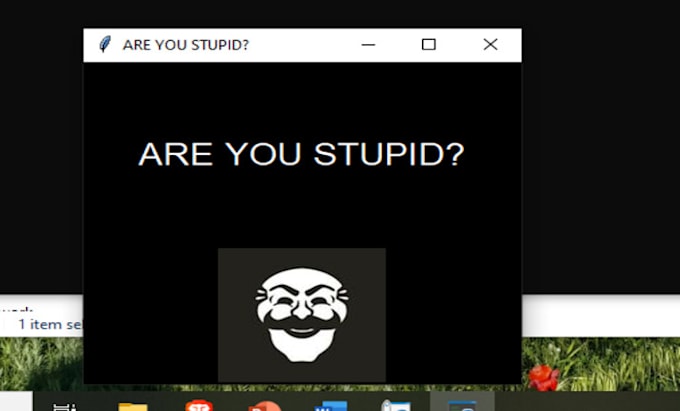Click the feather icon in the title bar
This screenshot has width=680, height=411.
[x=105, y=44]
